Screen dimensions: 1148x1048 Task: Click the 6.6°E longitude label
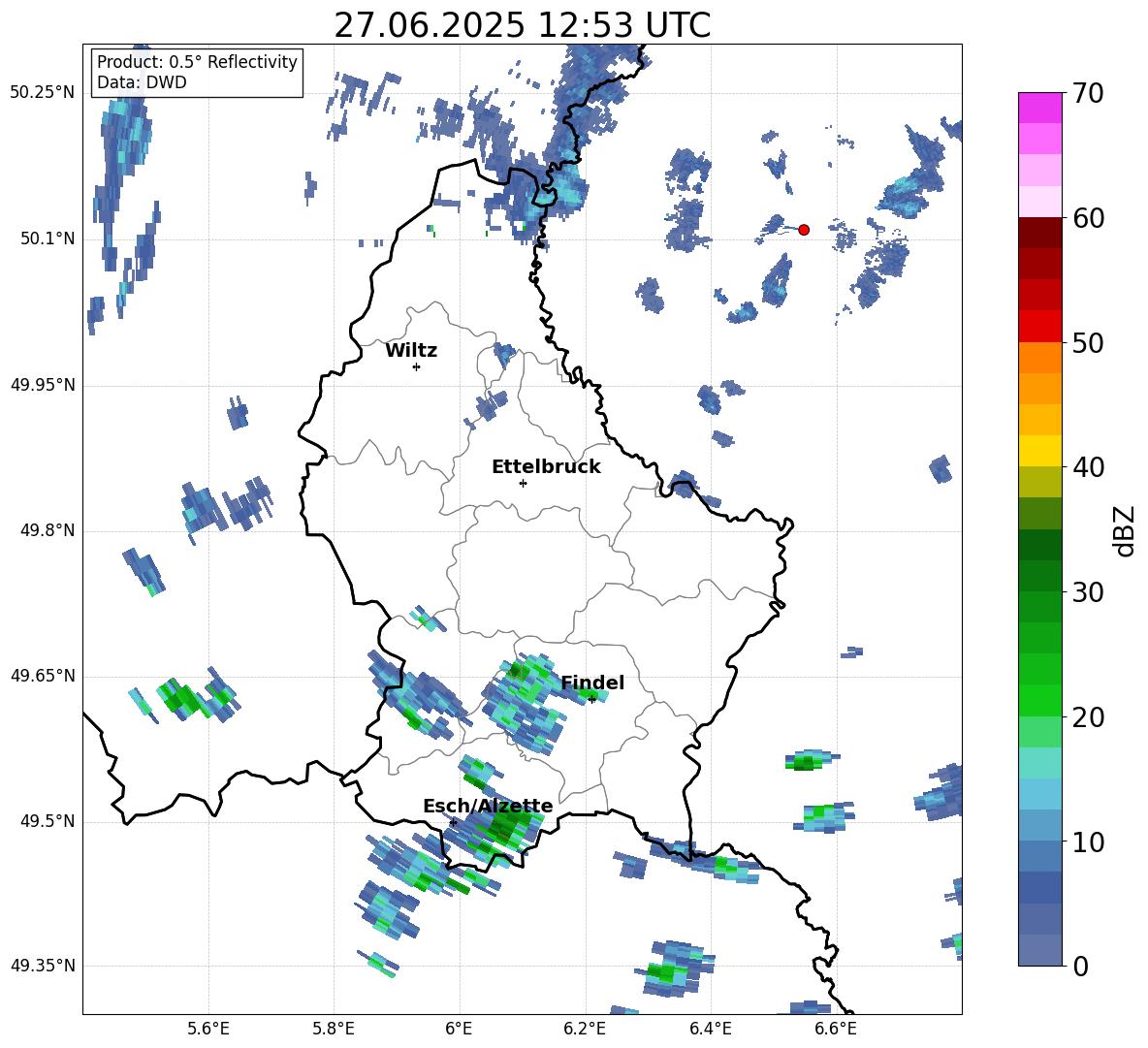(x=836, y=1029)
